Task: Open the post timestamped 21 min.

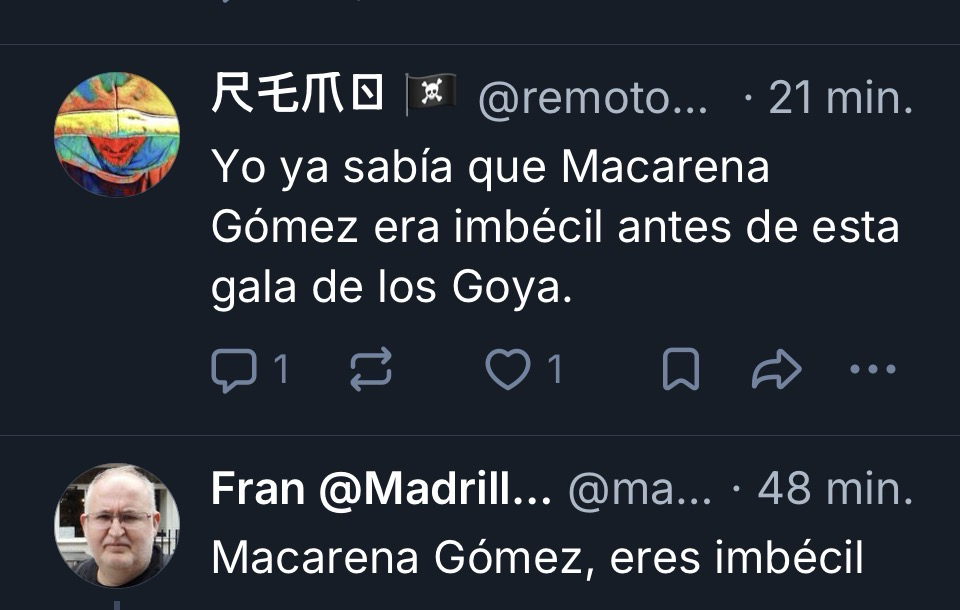Action: tap(840, 98)
